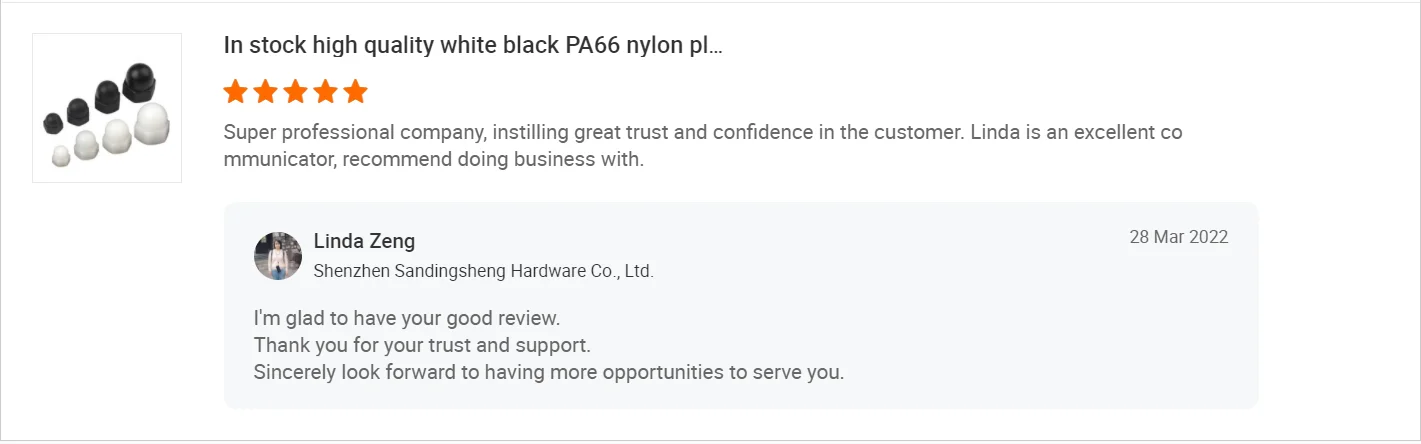The width and height of the screenshot is (1421, 444).
Task: Click the 28 Mar 2022 reply date
Action: click(1178, 237)
